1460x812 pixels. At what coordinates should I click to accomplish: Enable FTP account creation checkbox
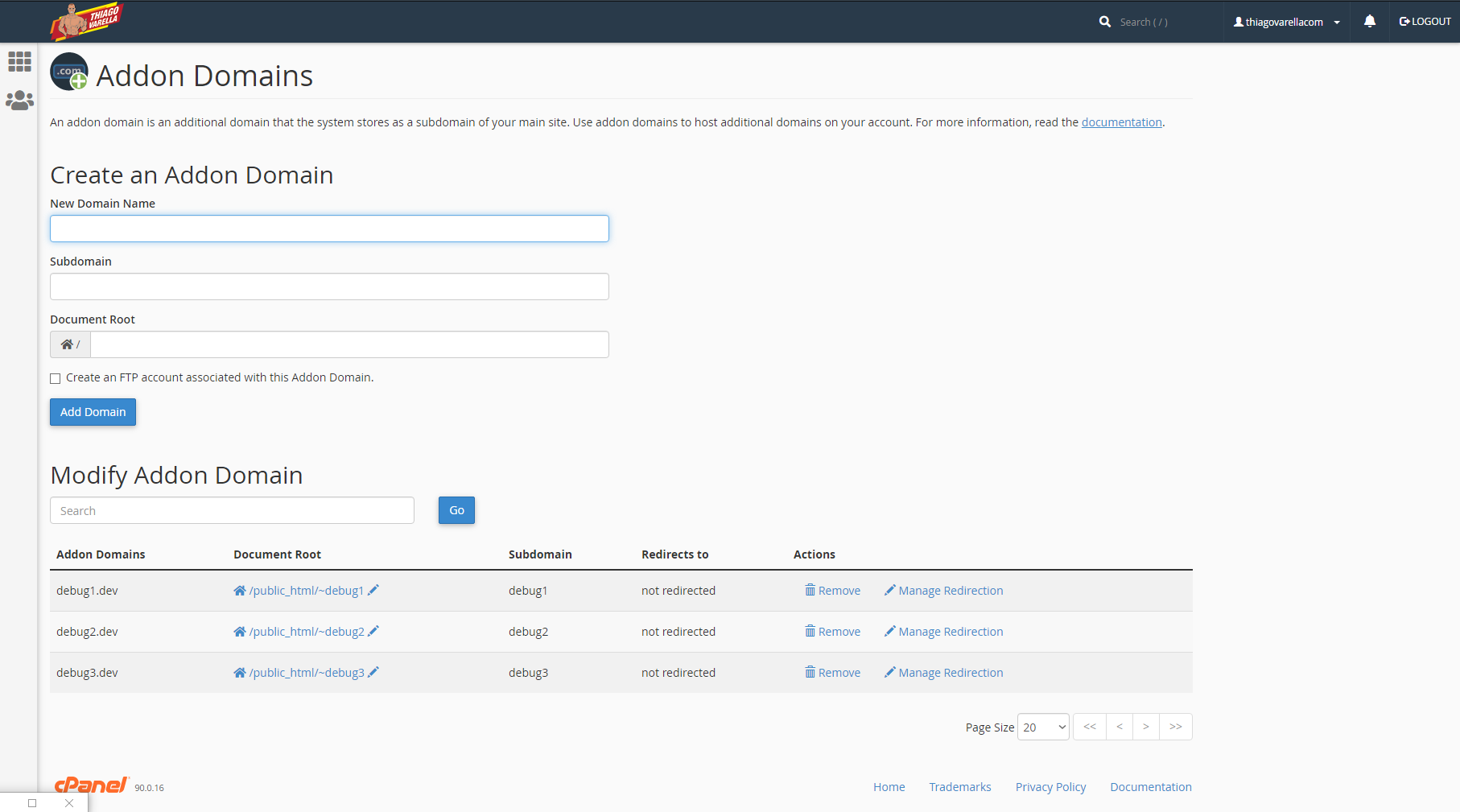pyautogui.click(x=56, y=378)
